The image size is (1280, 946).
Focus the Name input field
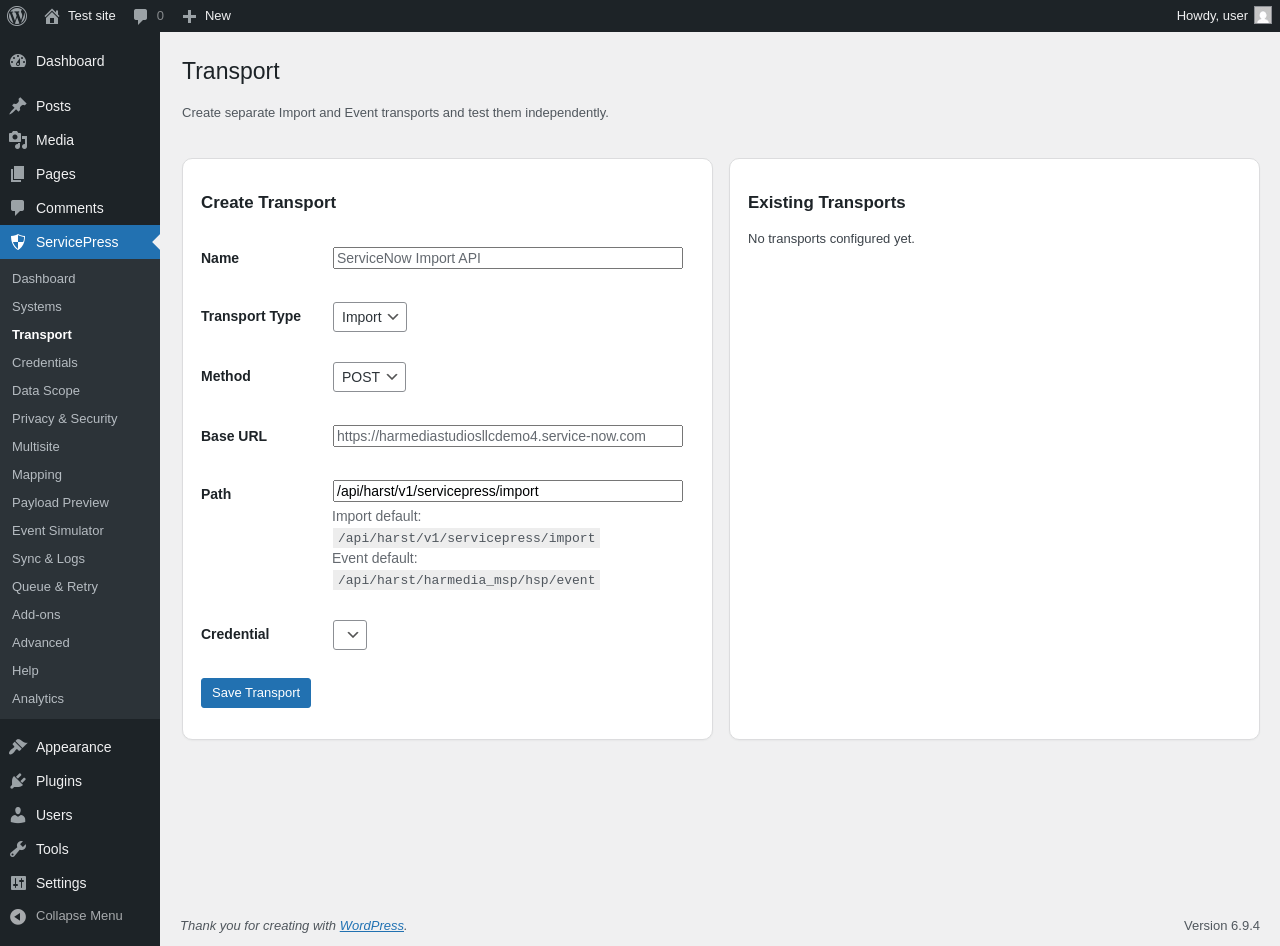[x=508, y=258]
